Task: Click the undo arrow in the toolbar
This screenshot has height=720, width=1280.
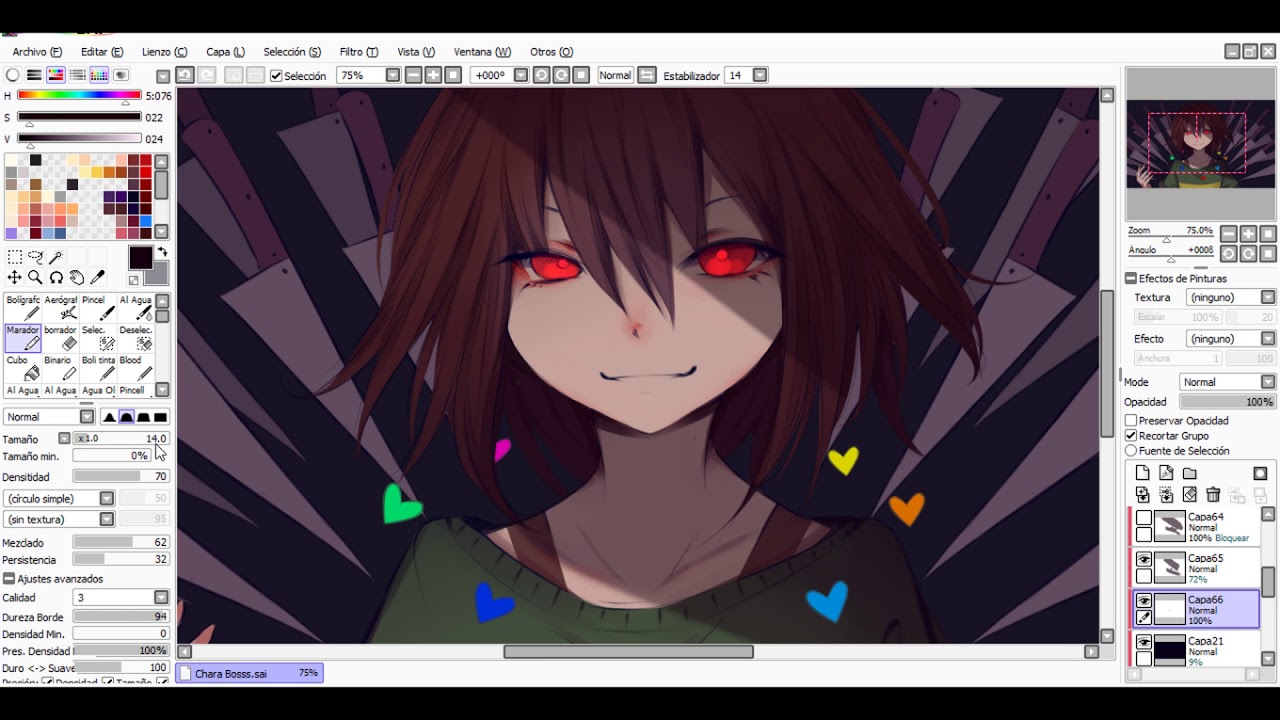Action: (x=185, y=75)
